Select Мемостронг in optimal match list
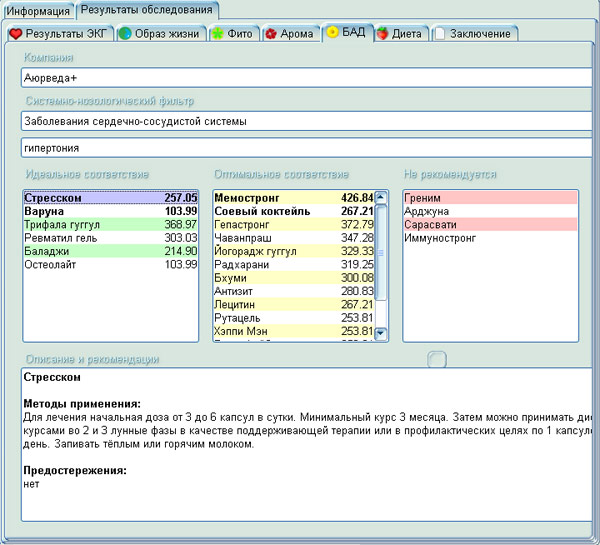Image resolution: width=600 pixels, height=545 pixels. point(294,198)
